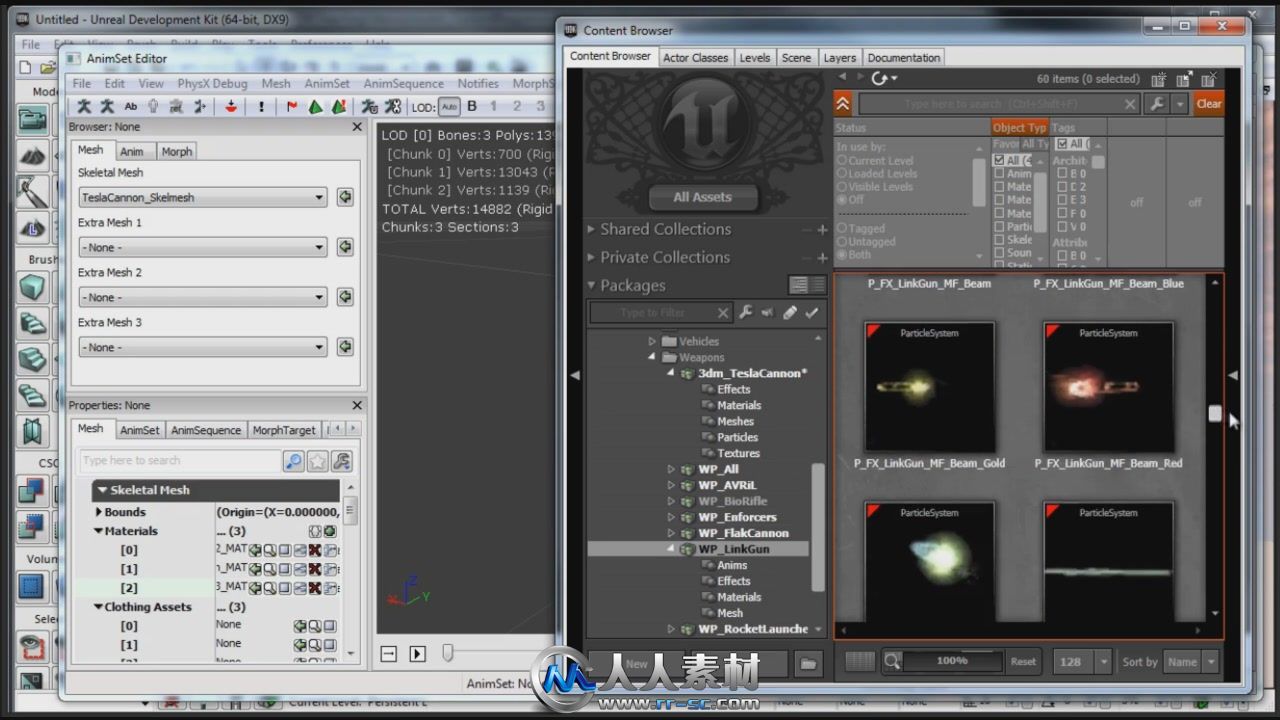Click the New button in Content Browser
The width and height of the screenshot is (1280, 720).
(x=637, y=663)
